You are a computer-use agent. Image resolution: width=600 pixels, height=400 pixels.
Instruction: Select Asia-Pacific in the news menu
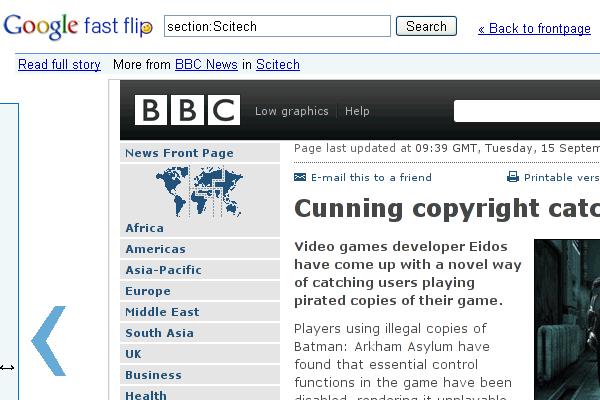pos(200,270)
